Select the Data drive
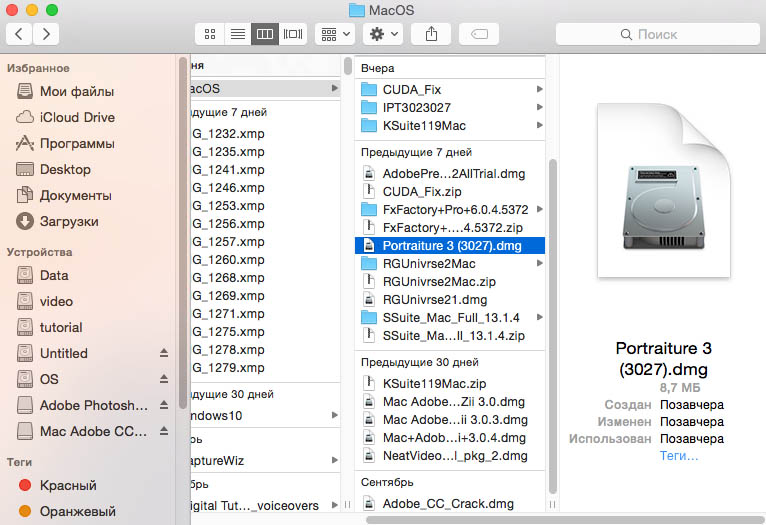The width and height of the screenshot is (766, 525). pyautogui.click(x=54, y=275)
